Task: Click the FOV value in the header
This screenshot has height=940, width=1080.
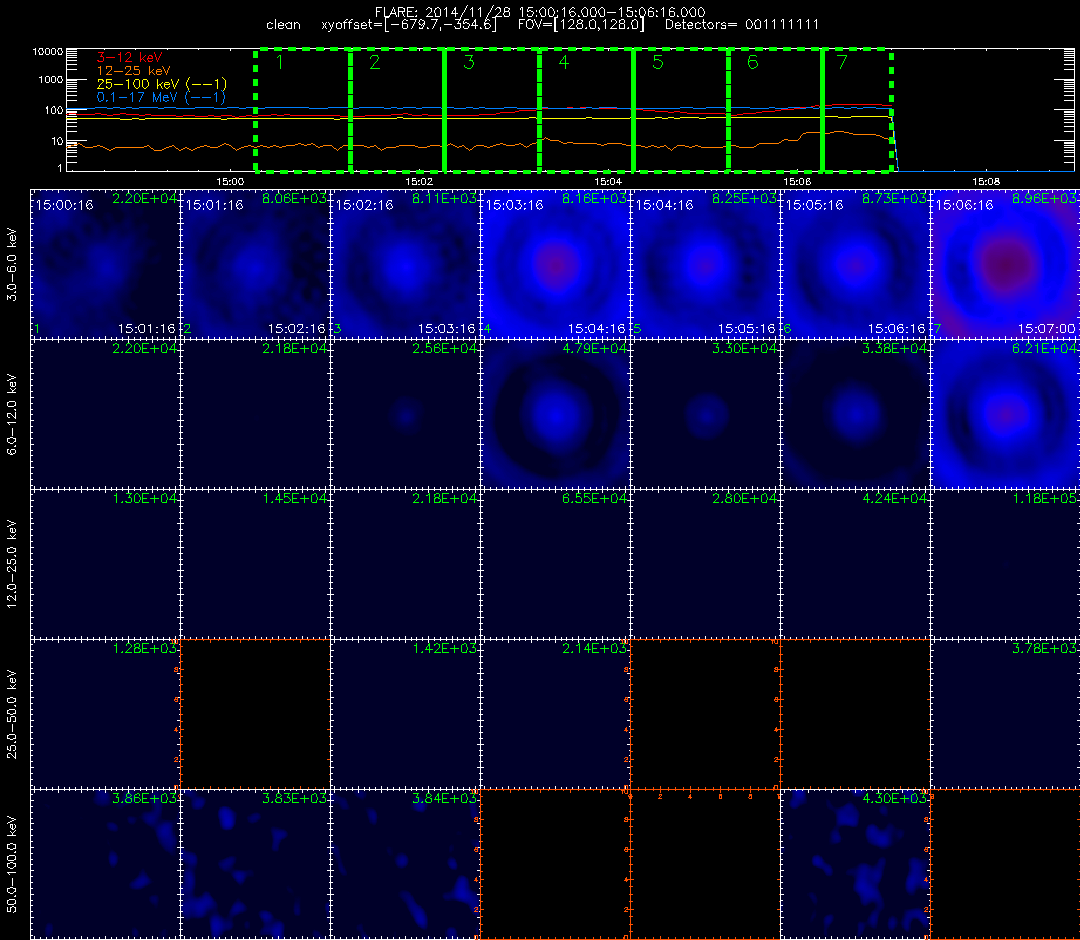Action: (581, 25)
